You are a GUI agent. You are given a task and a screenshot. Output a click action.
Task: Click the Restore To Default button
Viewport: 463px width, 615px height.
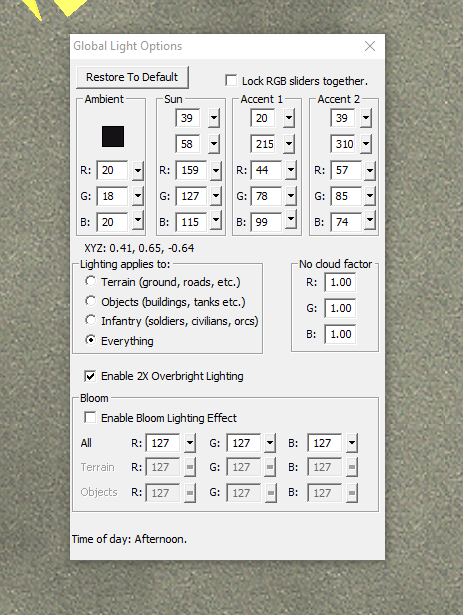click(x=132, y=77)
